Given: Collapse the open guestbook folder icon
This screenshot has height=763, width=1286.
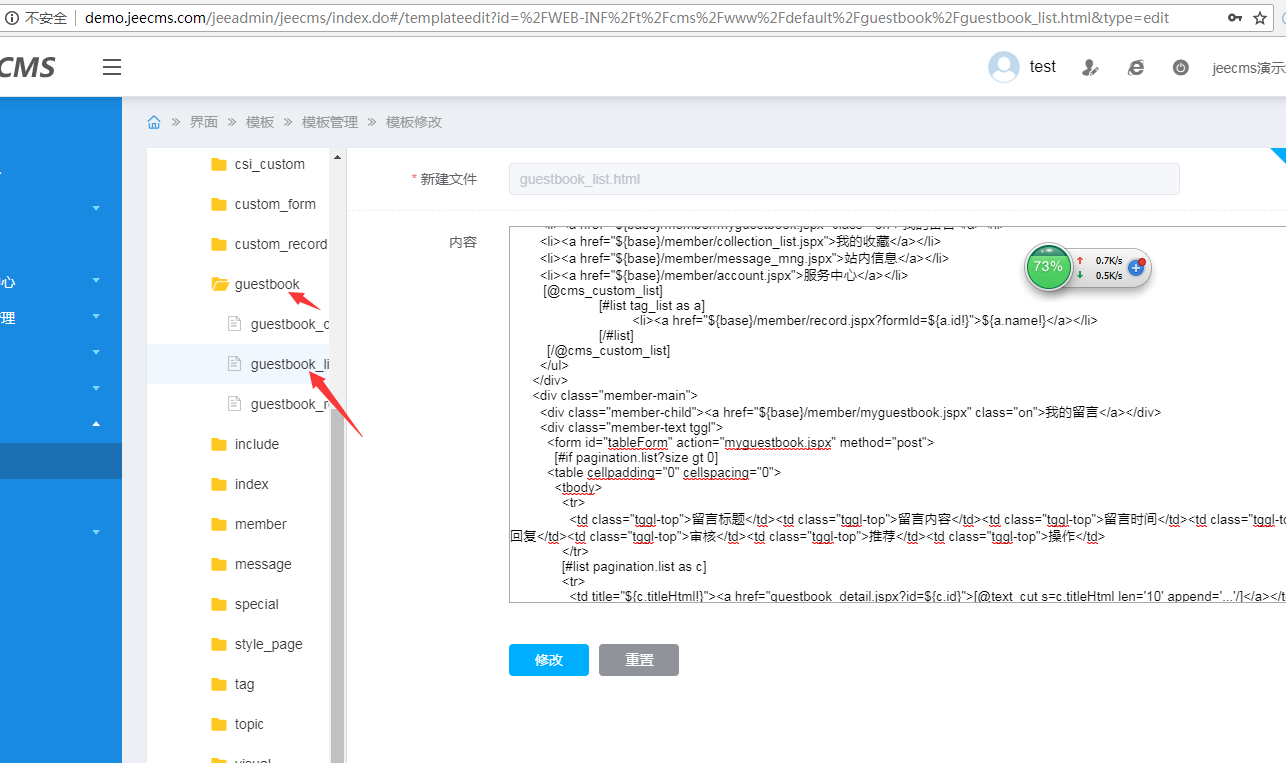Looking at the screenshot, I should pyautogui.click(x=220, y=284).
